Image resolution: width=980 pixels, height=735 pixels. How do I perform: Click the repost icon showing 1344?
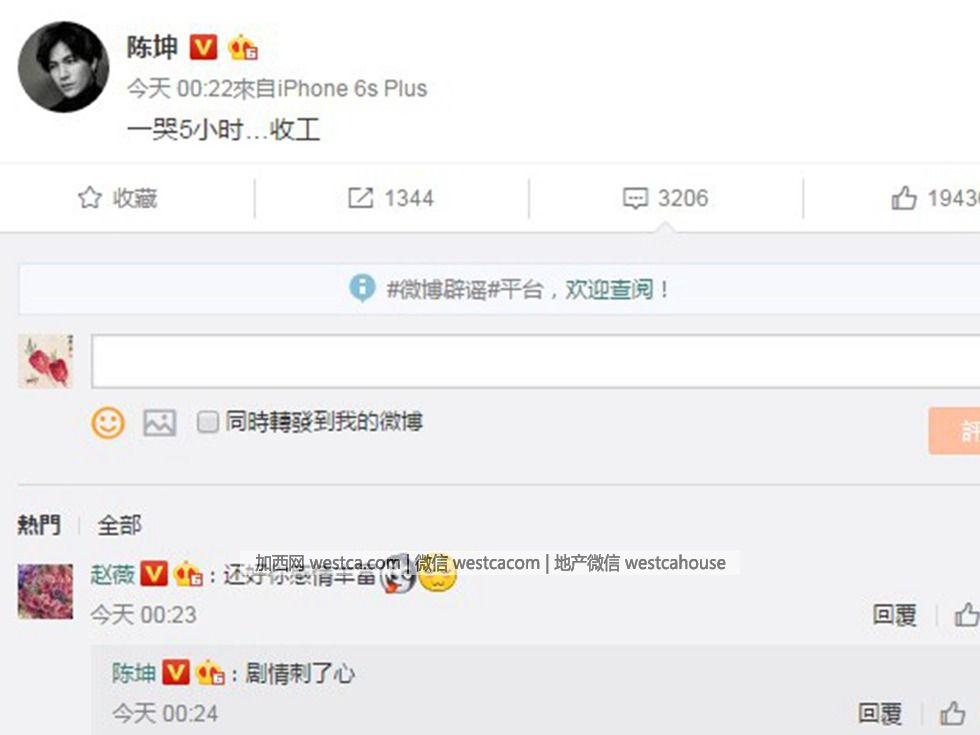pyautogui.click(x=360, y=198)
